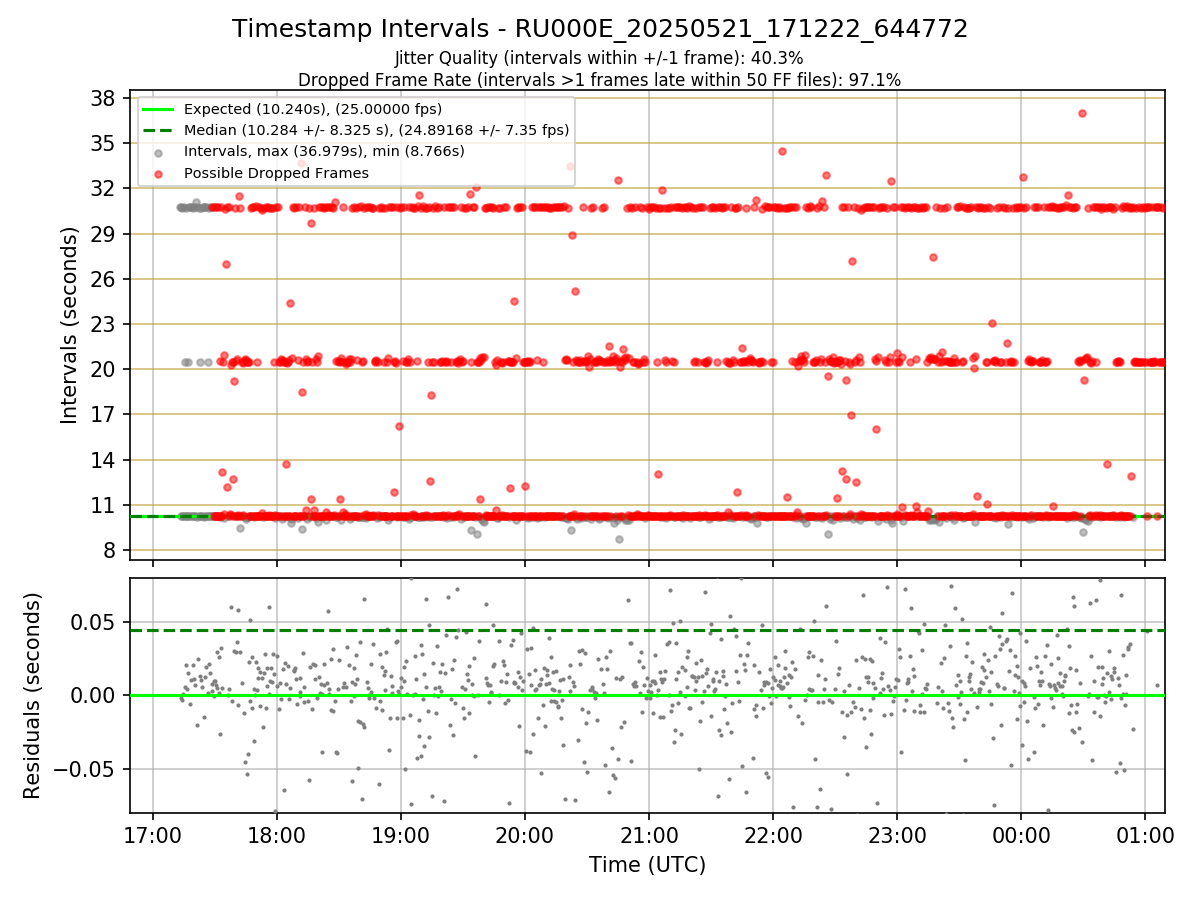Click the 8 interval tick label

pyautogui.click(x=109, y=550)
